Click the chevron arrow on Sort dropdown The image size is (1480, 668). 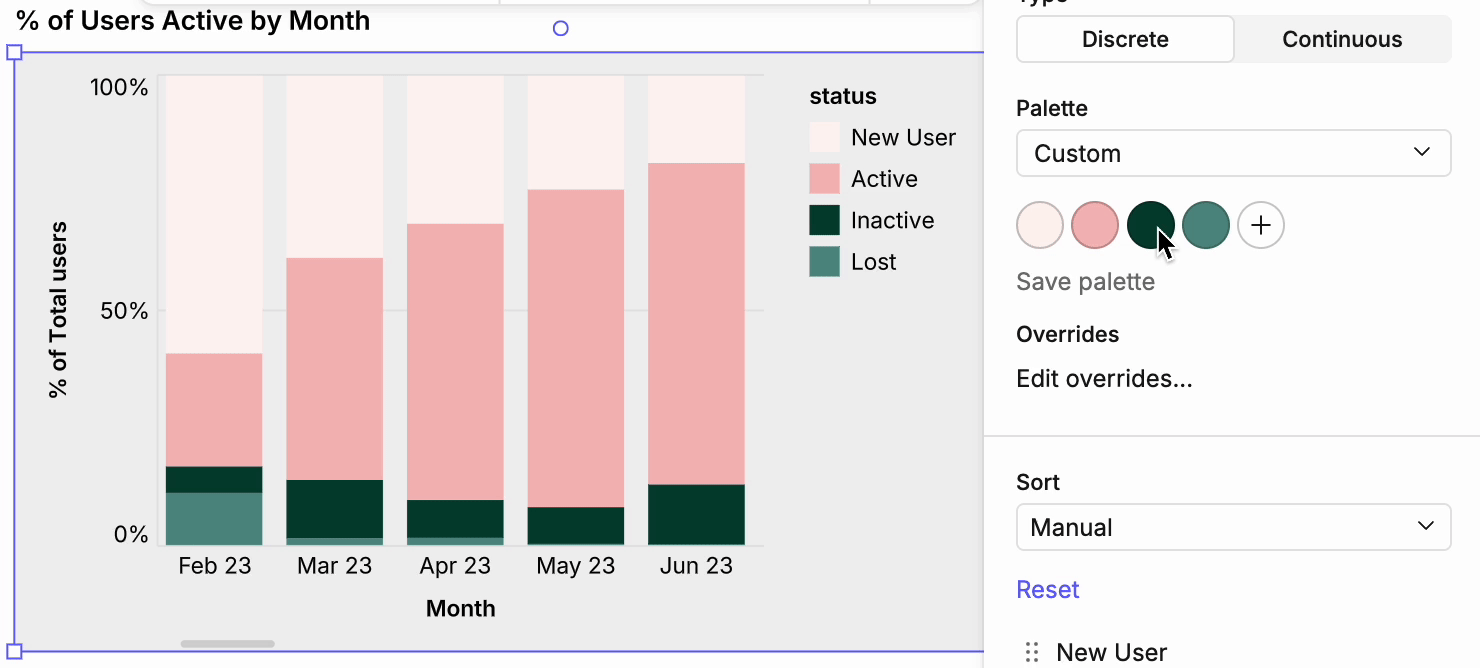(x=1426, y=526)
